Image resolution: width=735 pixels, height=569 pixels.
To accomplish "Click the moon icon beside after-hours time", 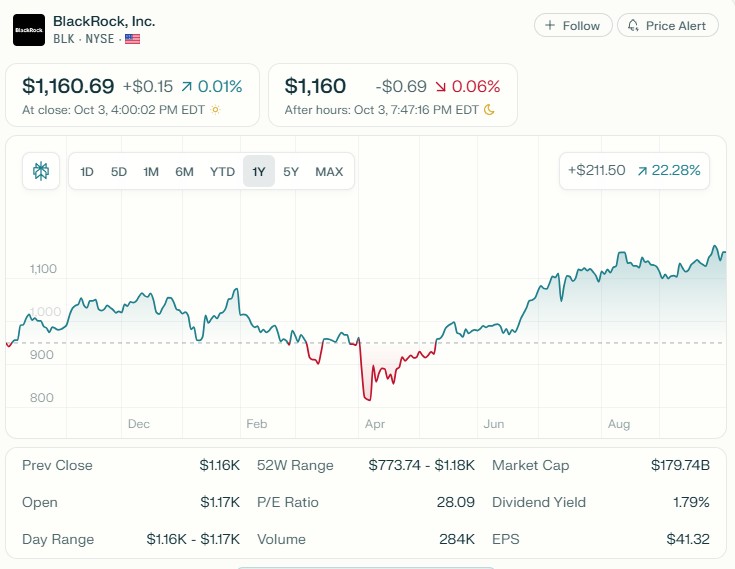I will 489,109.
